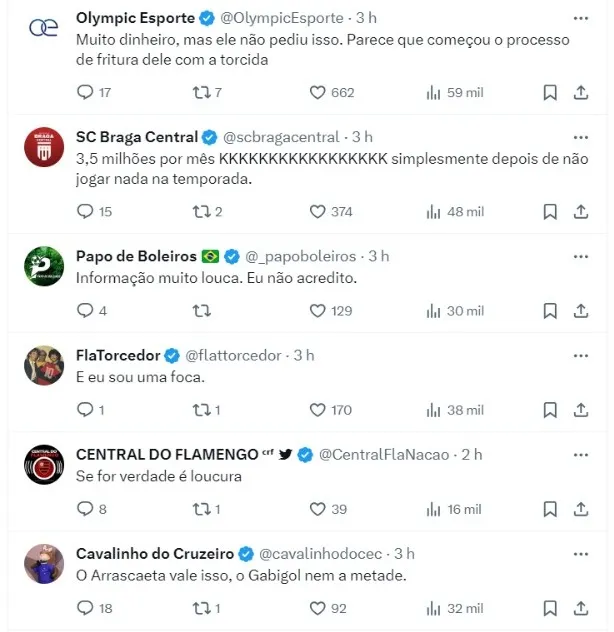This screenshot has height=632, width=614.
Task: Open the @flattorcedor handle link
Action: tap(235, 355)
